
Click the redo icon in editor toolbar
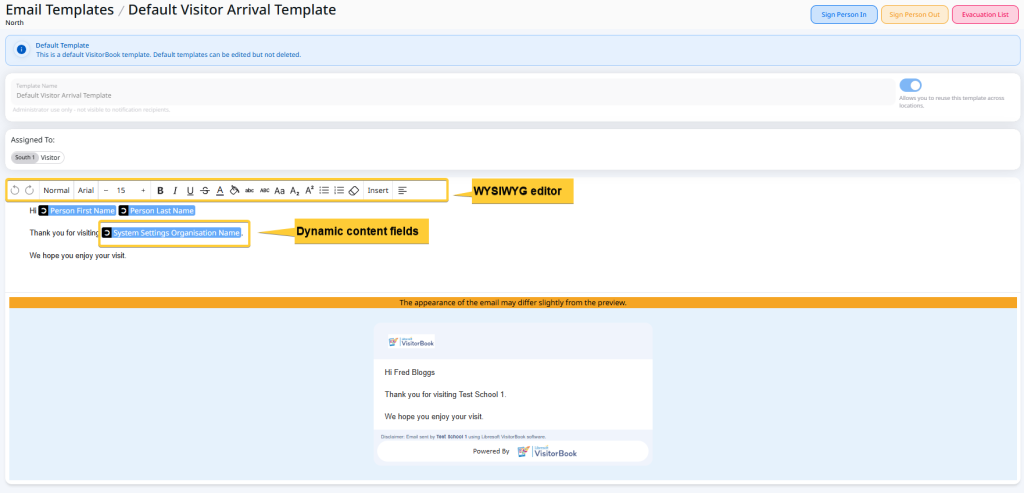click(29, 190)
